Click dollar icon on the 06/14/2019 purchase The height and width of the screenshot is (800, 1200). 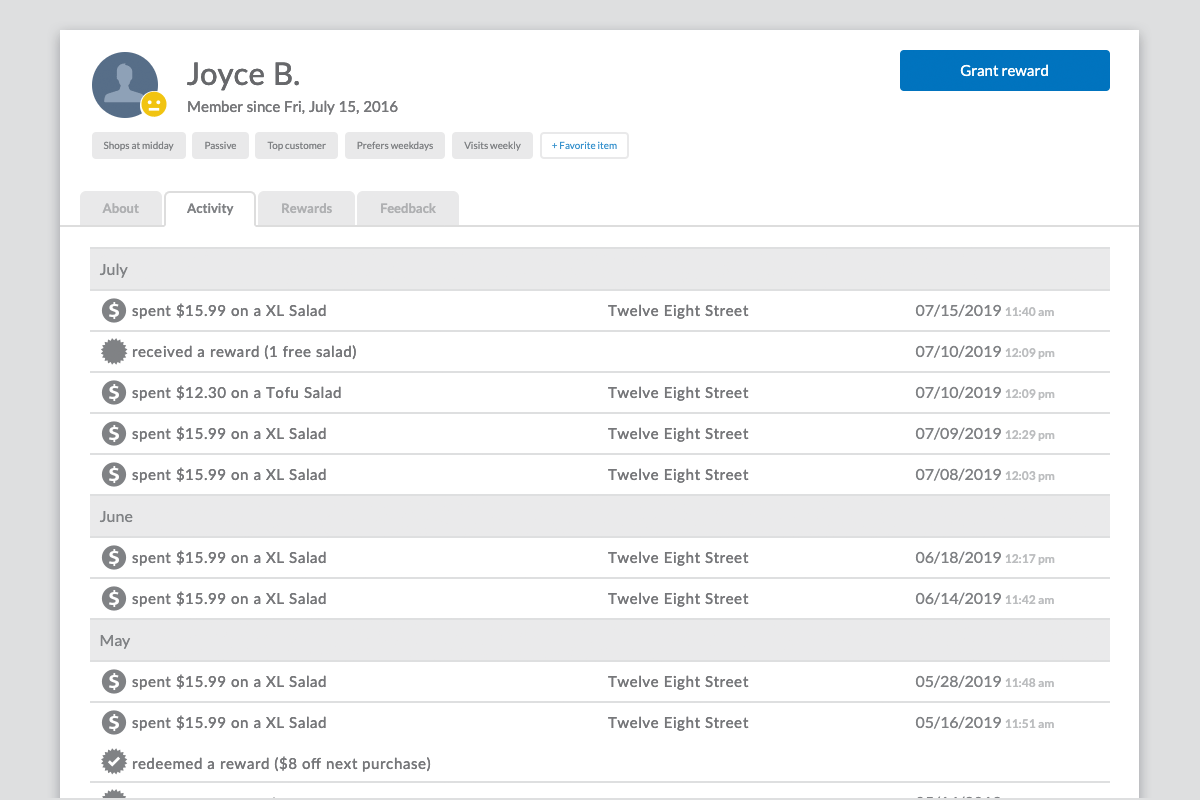[114, 599]
